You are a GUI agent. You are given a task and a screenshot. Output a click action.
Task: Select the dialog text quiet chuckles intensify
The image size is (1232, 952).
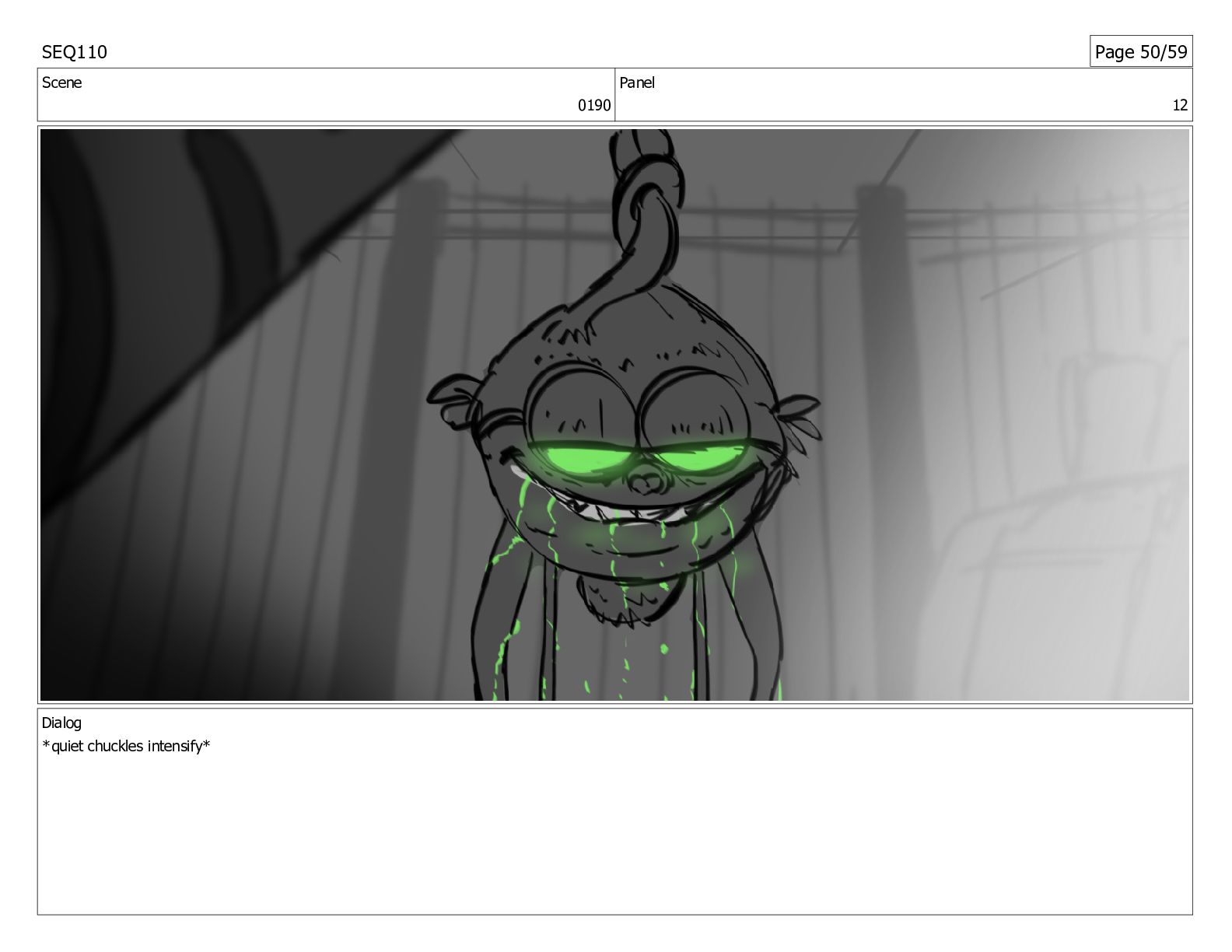127,747
